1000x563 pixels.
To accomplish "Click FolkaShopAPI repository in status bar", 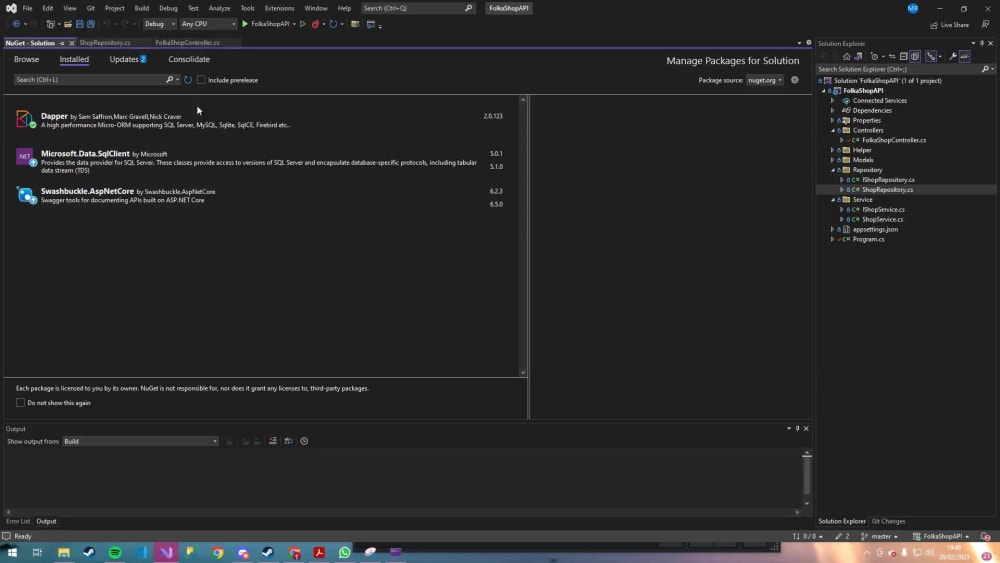I will (941, 536).
